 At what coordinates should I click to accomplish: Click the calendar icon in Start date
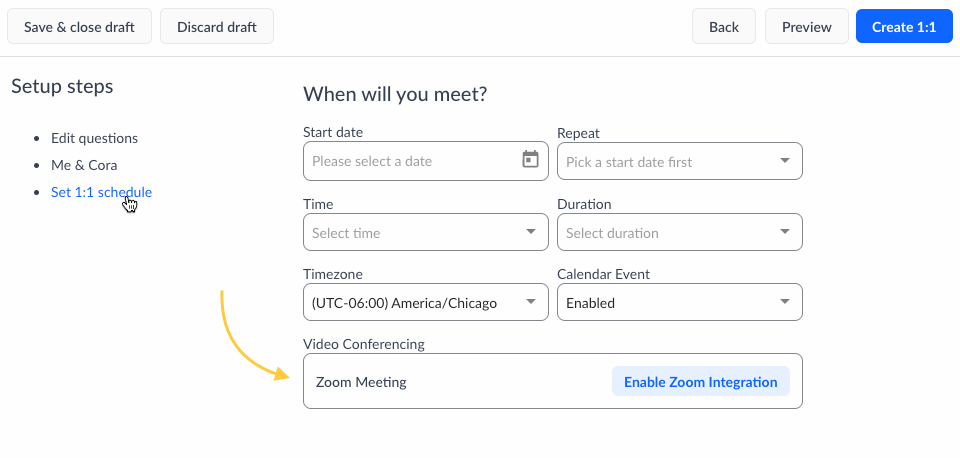531,160
